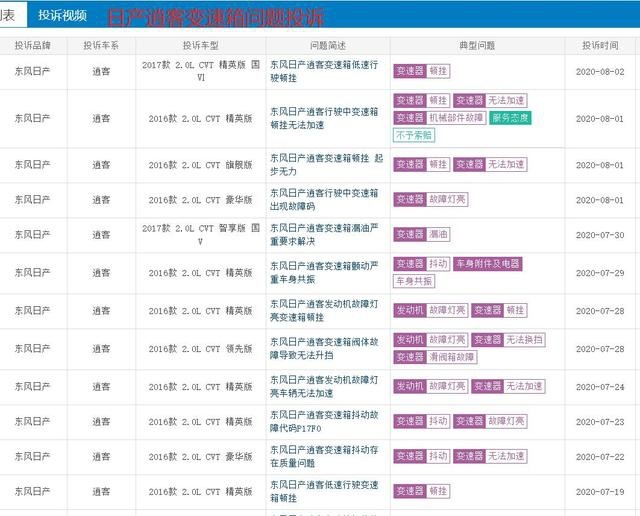Click 变速器 抖动 tag in 2020-07-29 row

[x=422, y=264]
